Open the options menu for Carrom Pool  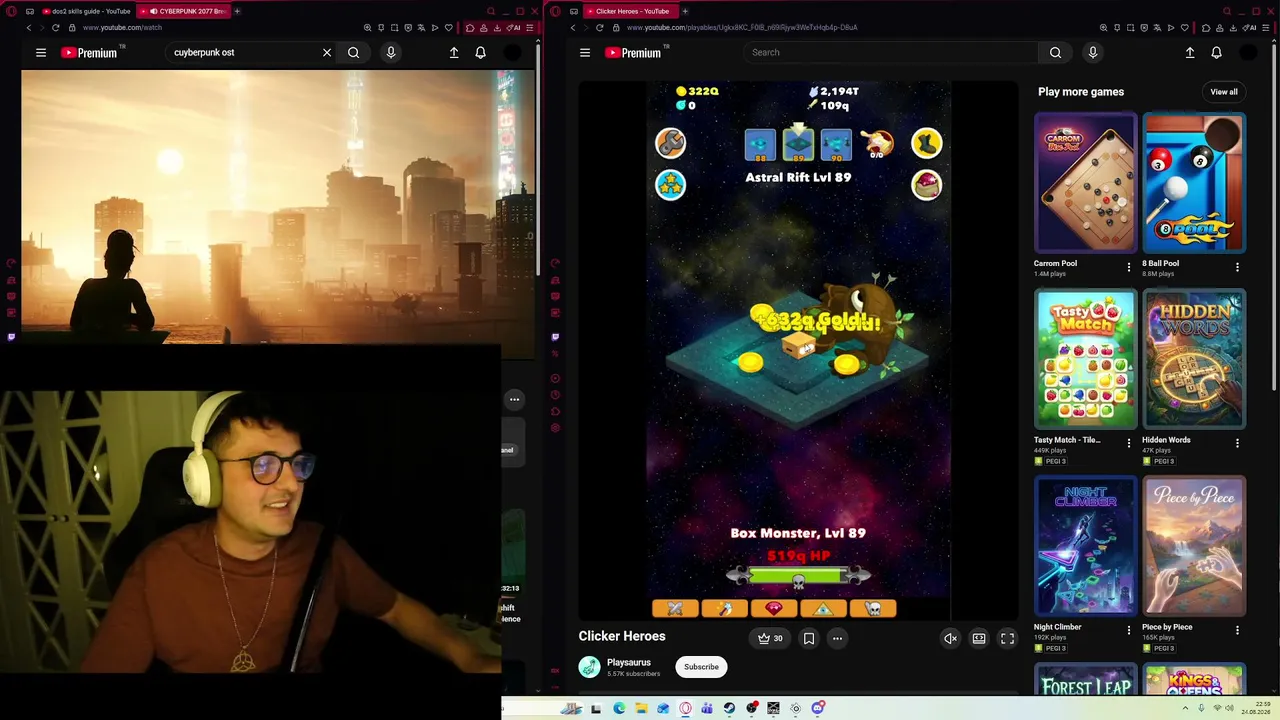point(1129,267)
